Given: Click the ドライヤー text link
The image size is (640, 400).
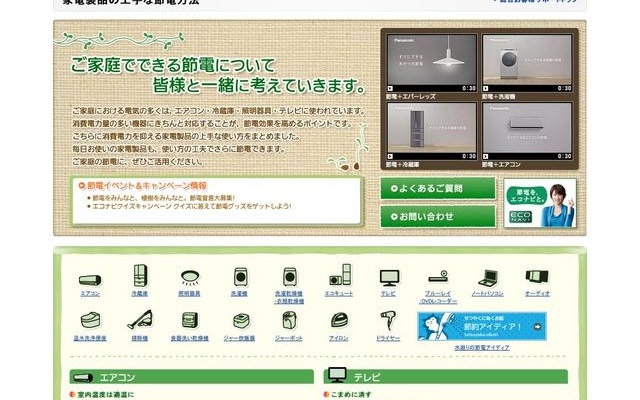Looking at the screenshot, I should click(x=388, y=338).
